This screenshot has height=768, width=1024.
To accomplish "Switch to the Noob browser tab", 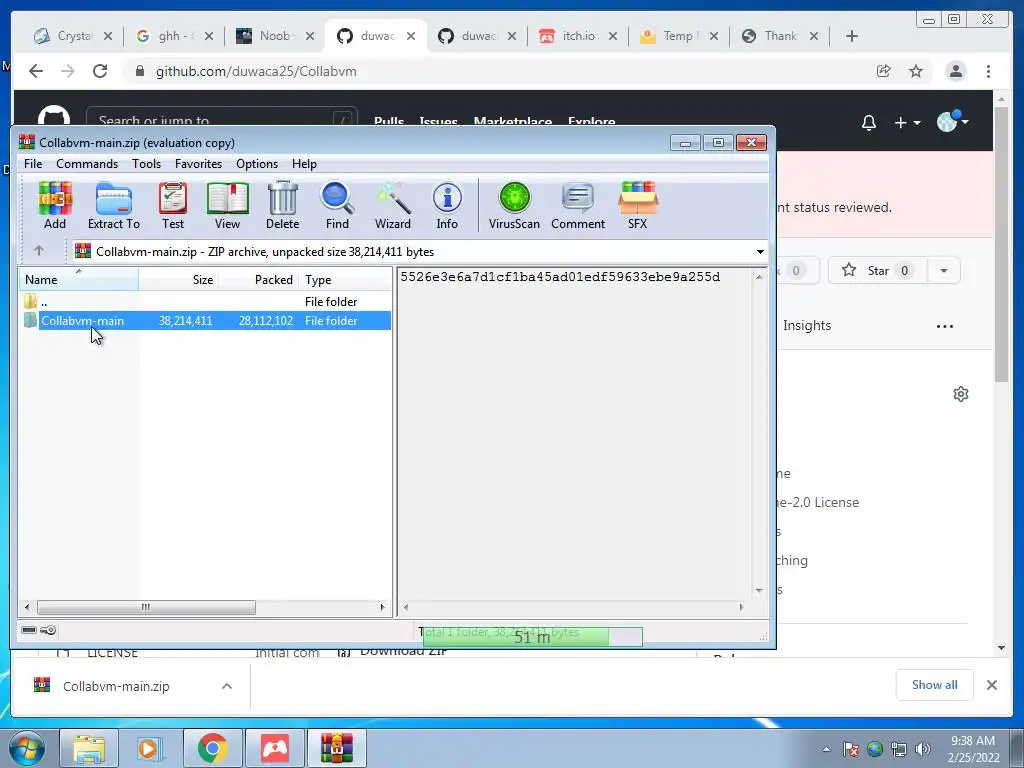I will (x=275, y=36).
